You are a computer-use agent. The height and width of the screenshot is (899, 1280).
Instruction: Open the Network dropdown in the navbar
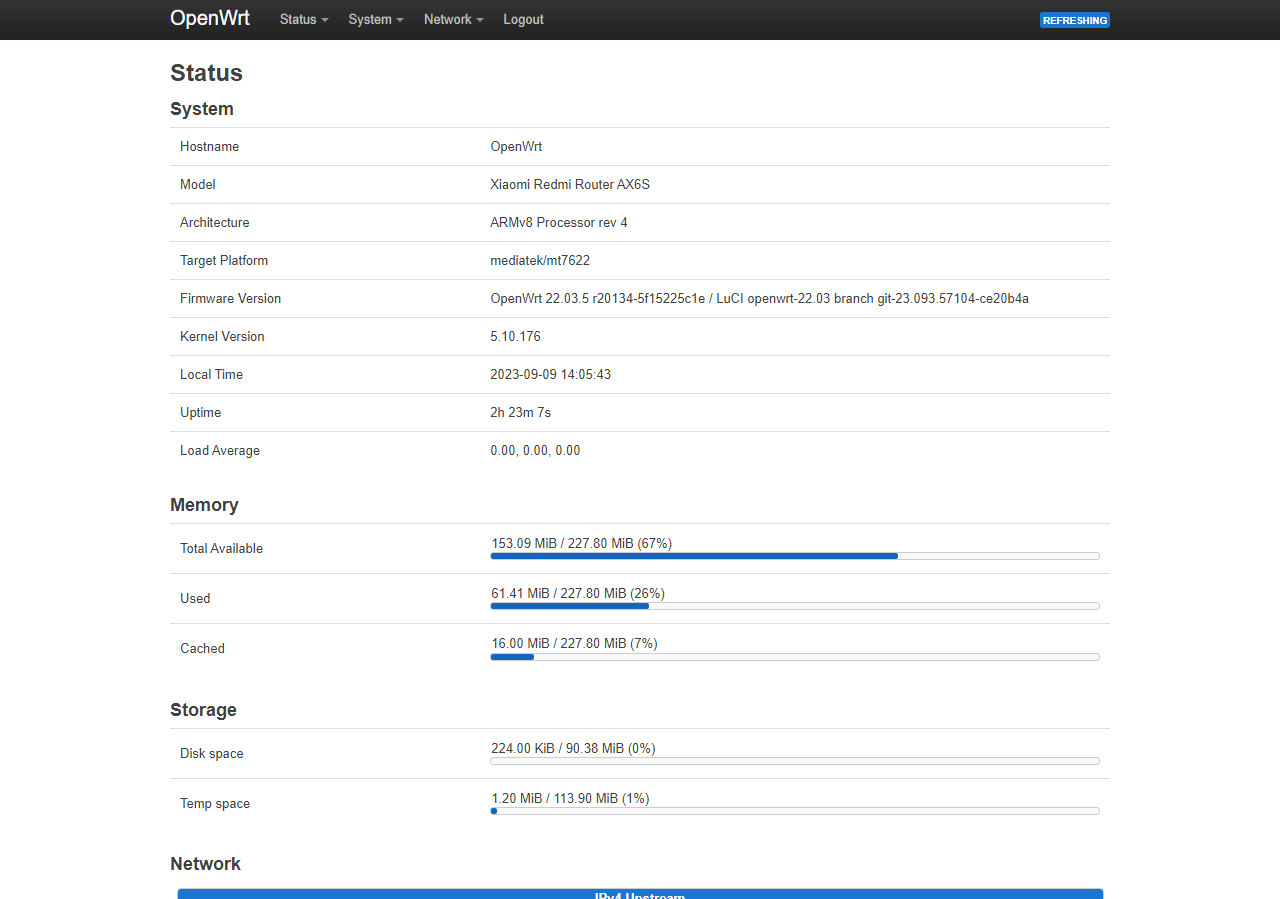452,20
